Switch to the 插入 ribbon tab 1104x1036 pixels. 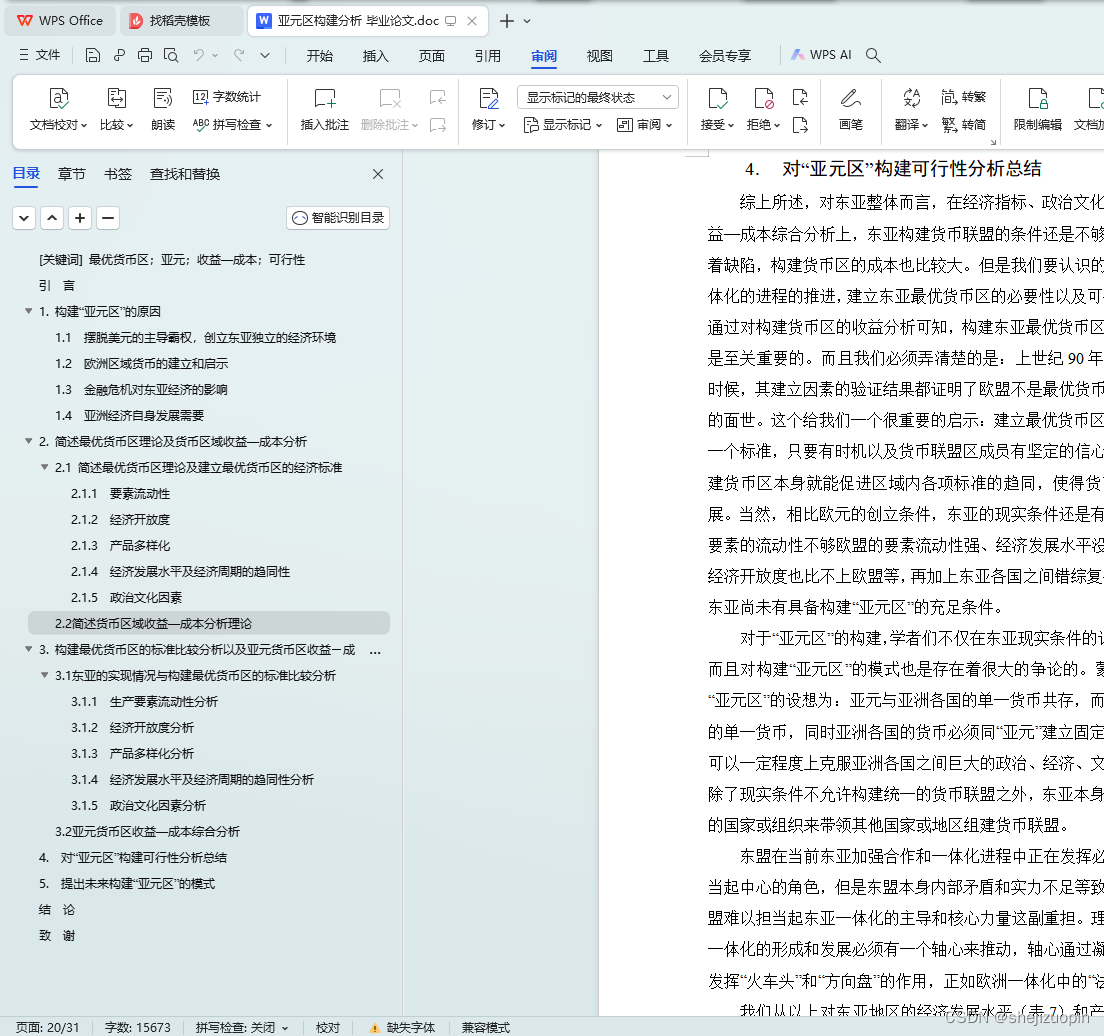(375, 56)
